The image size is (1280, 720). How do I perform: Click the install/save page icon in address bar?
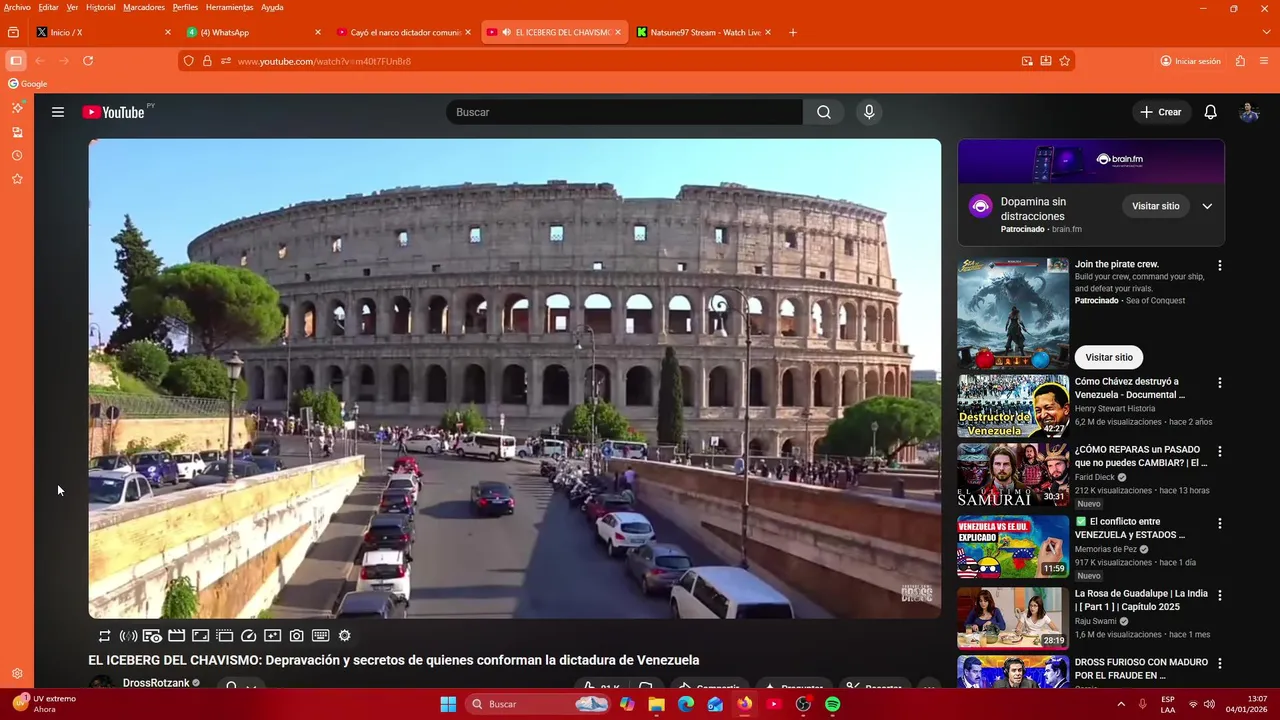(1046, 61)
